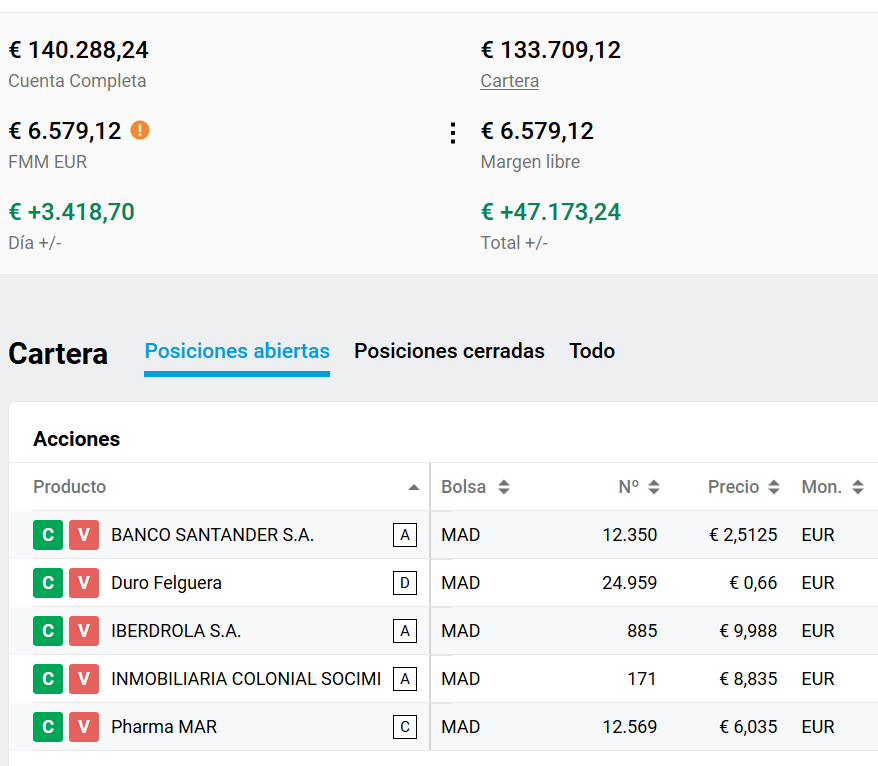This screenshot has width=878, height=766.
Task: Switch to Posiciones abiertas tab
Action: (x=237, y=351)
